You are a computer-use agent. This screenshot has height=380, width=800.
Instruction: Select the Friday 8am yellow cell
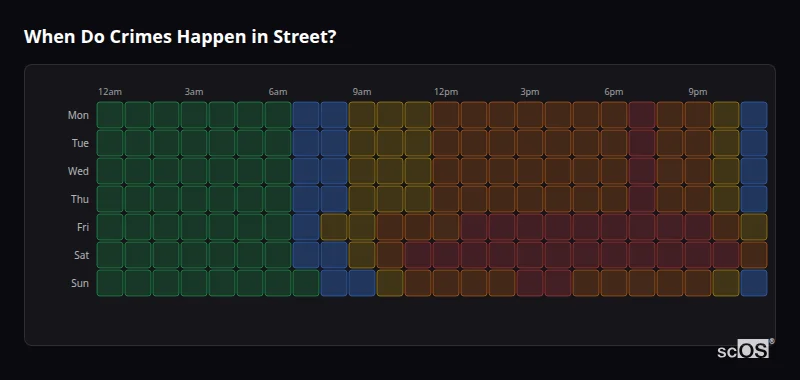[334, 227]
